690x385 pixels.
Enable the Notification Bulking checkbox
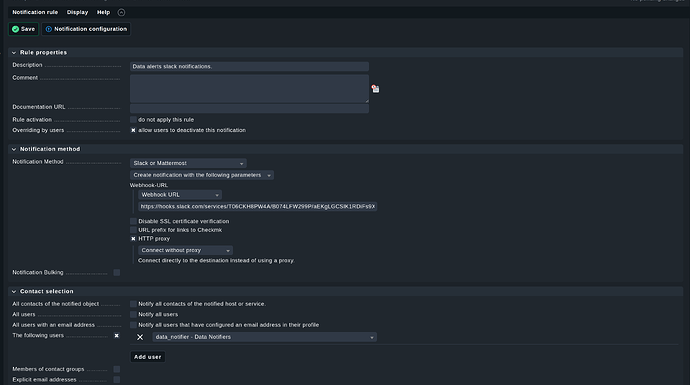tap(117, 273)
